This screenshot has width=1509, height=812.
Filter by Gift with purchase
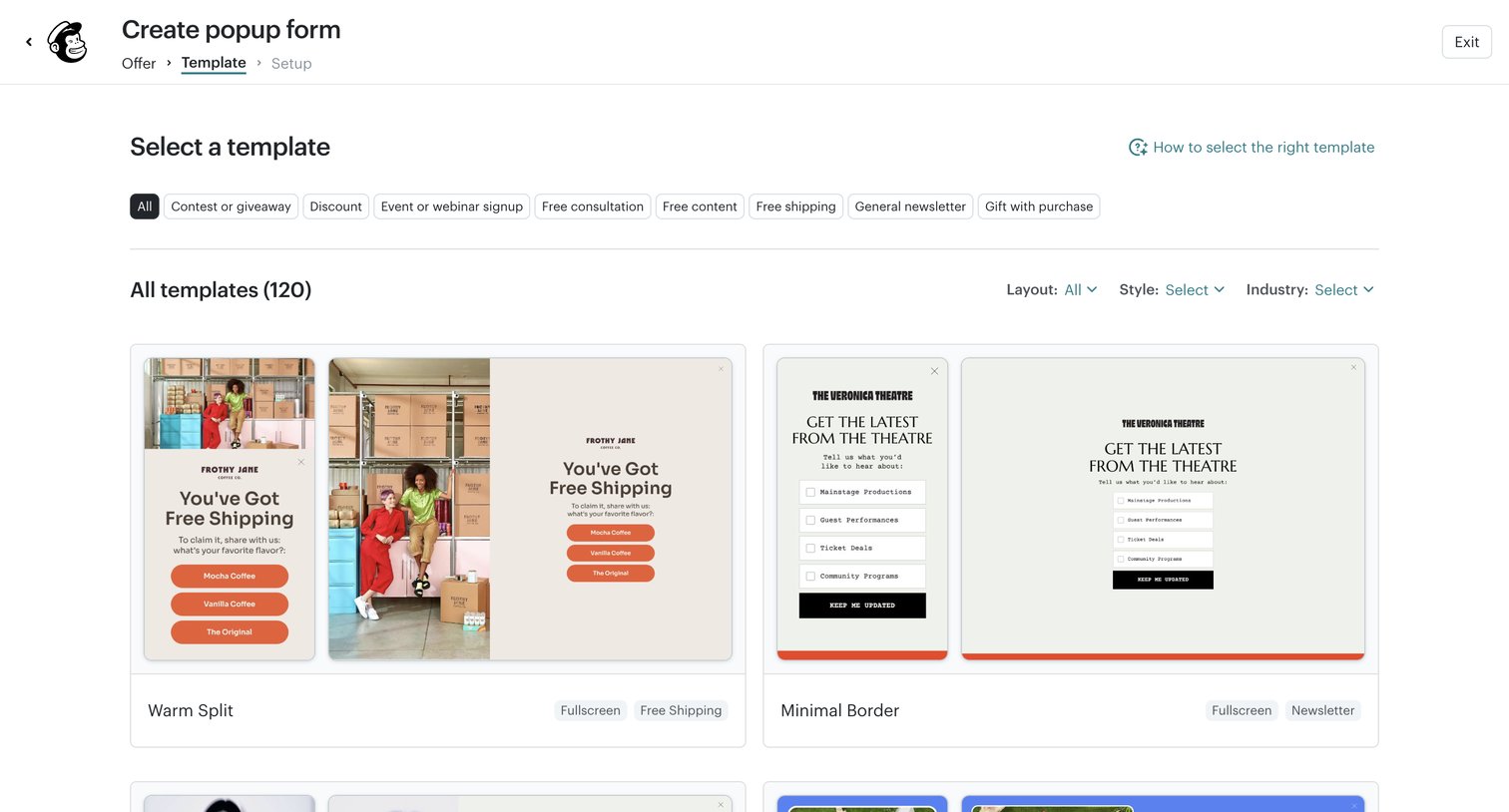1039,206
